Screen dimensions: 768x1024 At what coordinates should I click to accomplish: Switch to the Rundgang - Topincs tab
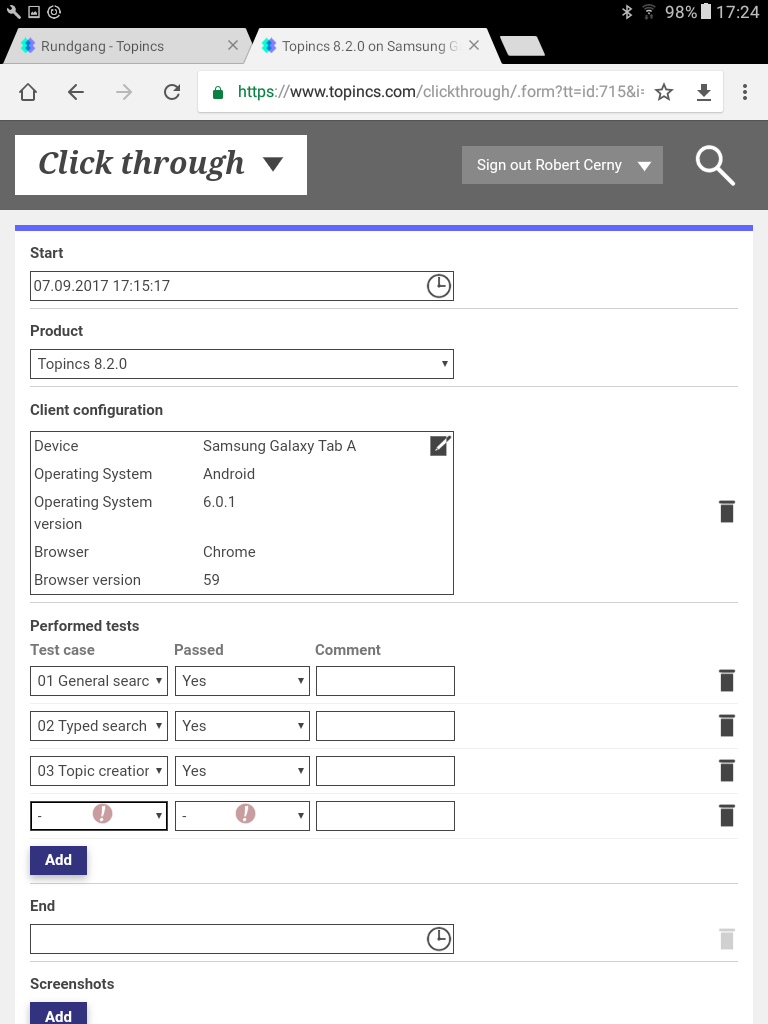125,46
